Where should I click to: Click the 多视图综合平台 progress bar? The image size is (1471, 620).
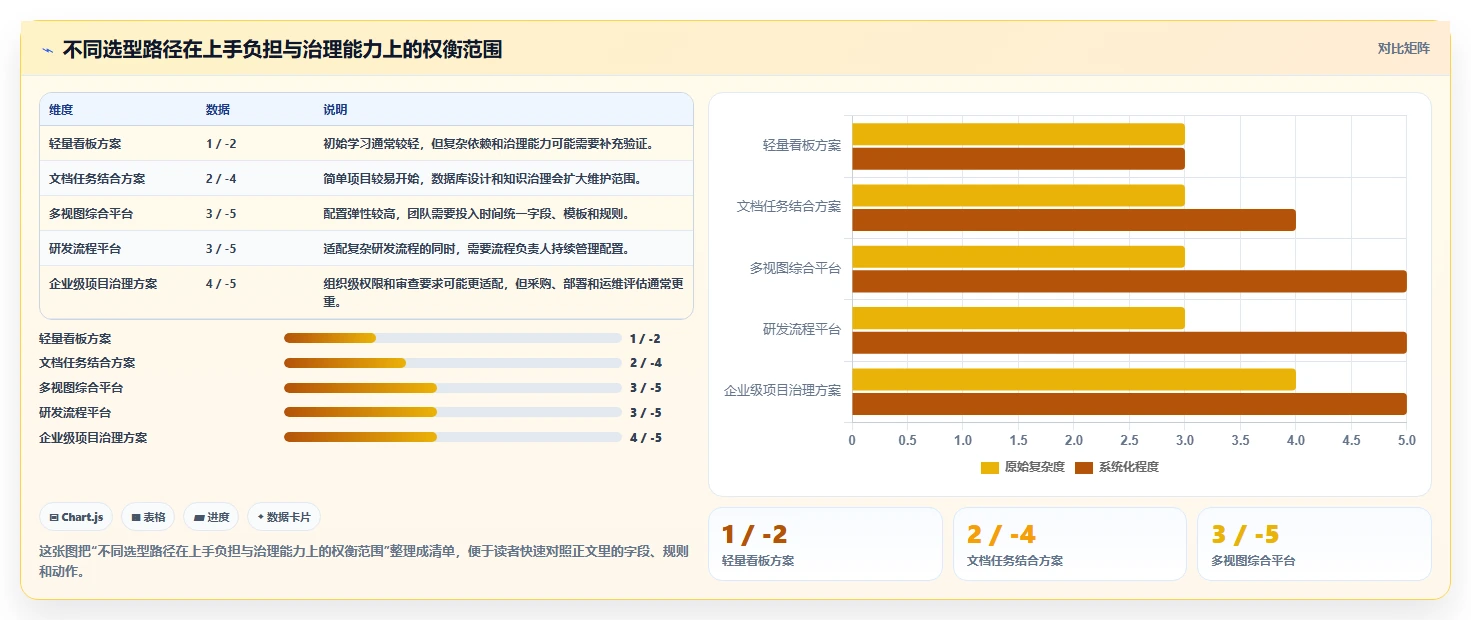coord(453,388)
